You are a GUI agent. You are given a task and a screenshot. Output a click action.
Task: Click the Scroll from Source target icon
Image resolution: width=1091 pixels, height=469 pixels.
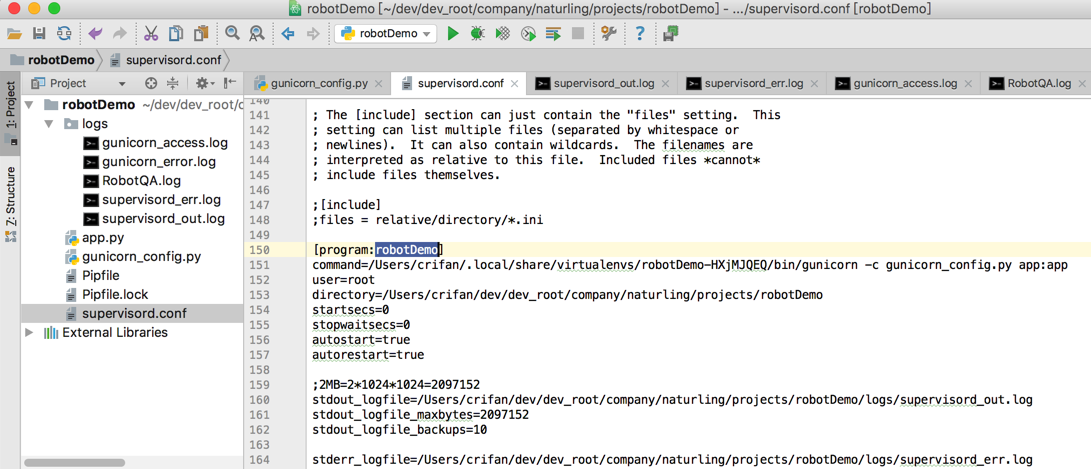tap(151, 84)
